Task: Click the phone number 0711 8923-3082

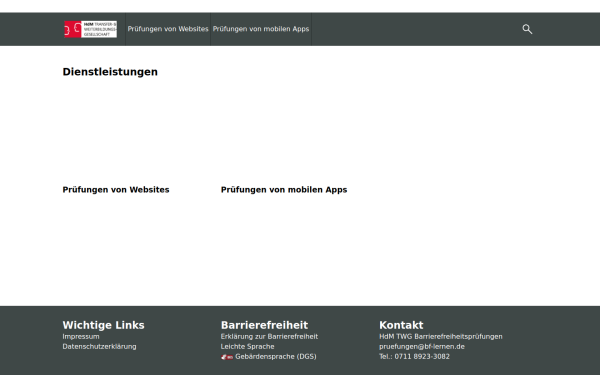Action: point(422,357)
